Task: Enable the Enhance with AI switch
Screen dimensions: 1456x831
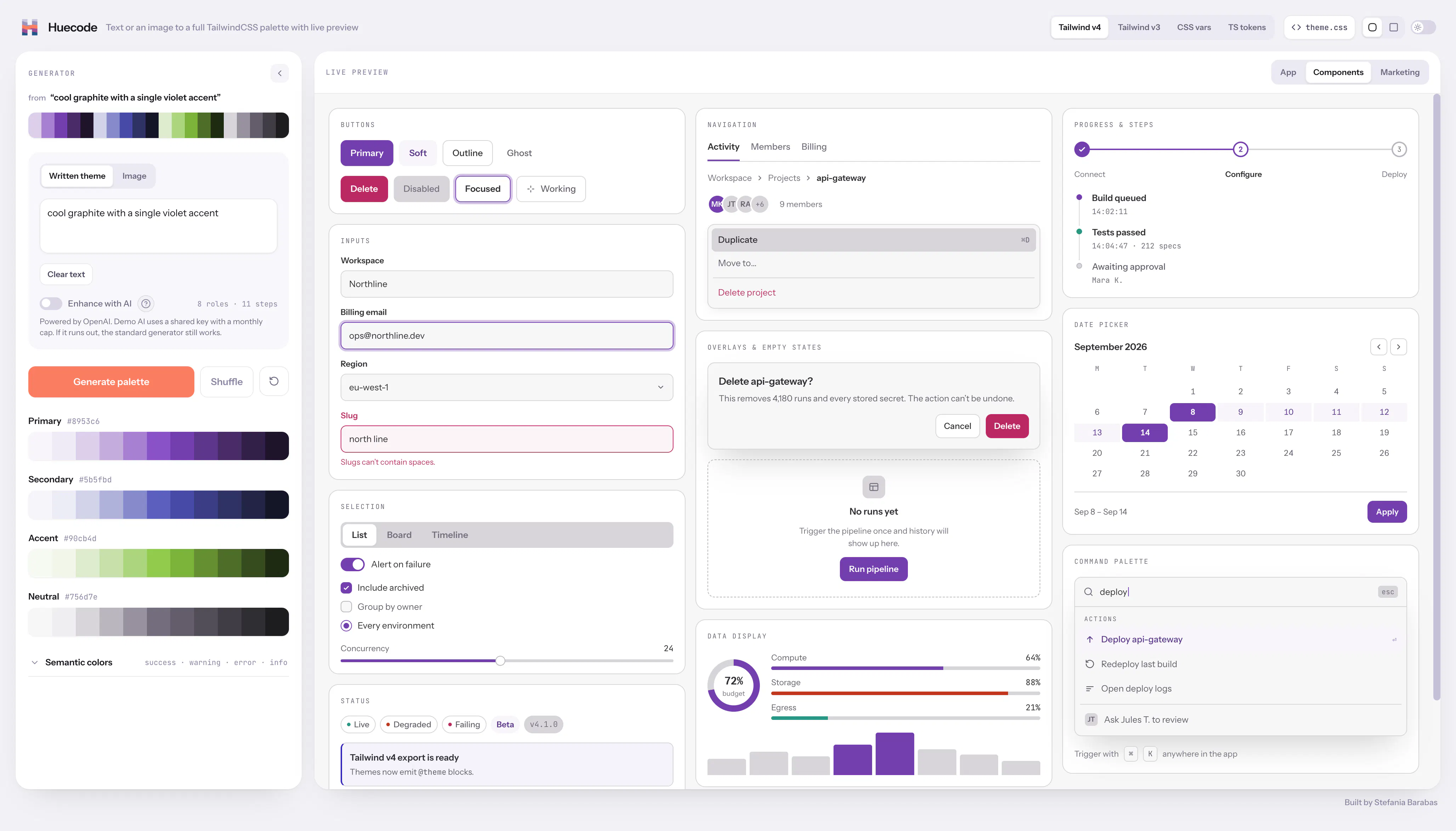Action: (51, 304)
